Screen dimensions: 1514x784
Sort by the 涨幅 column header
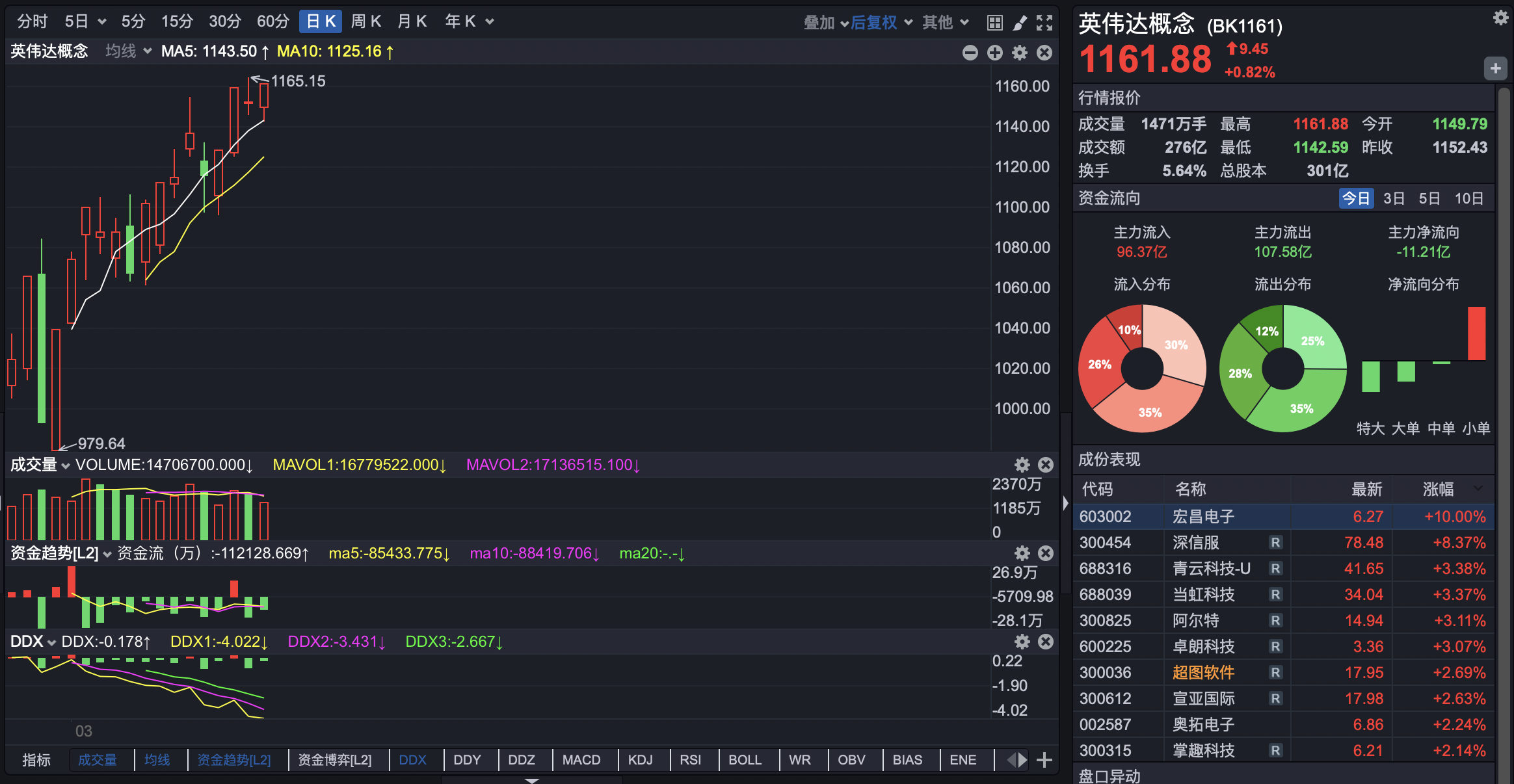tap(1438, 489)
